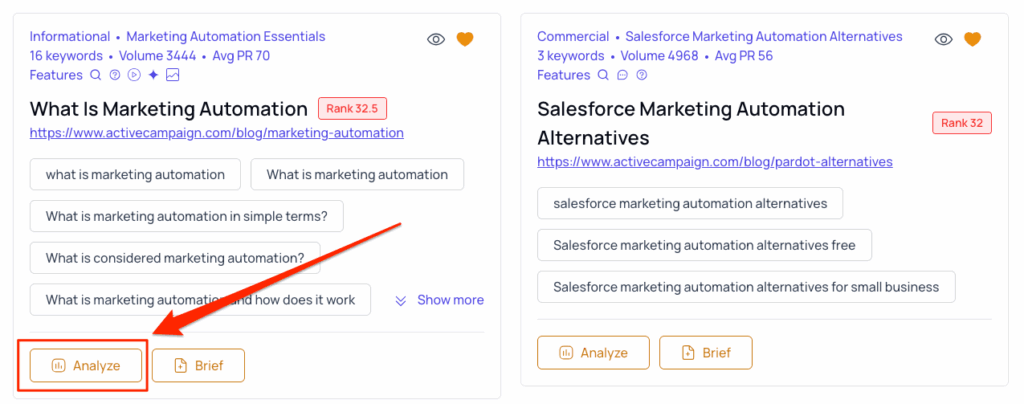
Task: Toggle the eye visibility on Salesforce Alternatives card
Action: pyautogui.click(x=943, y=40)
